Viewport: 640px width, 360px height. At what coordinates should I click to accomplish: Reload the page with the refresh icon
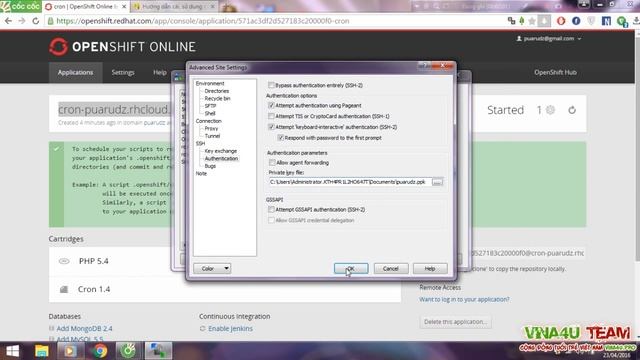tap(36, 21)
